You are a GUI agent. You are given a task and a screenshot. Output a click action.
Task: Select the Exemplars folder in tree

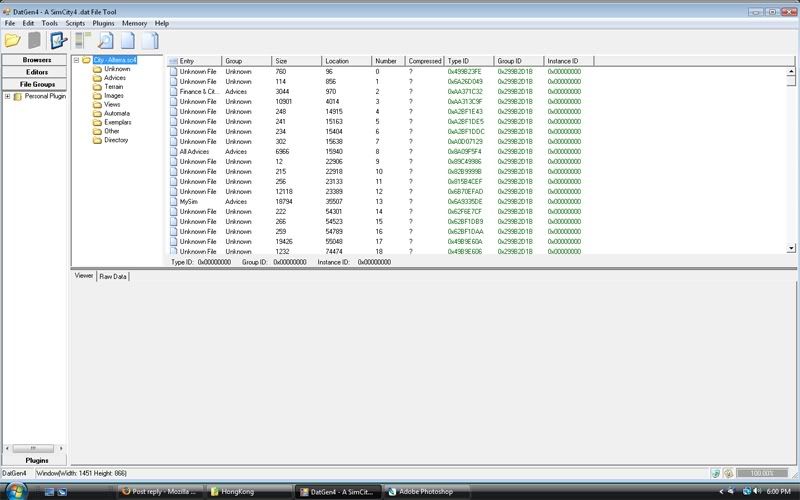(118, 122)
